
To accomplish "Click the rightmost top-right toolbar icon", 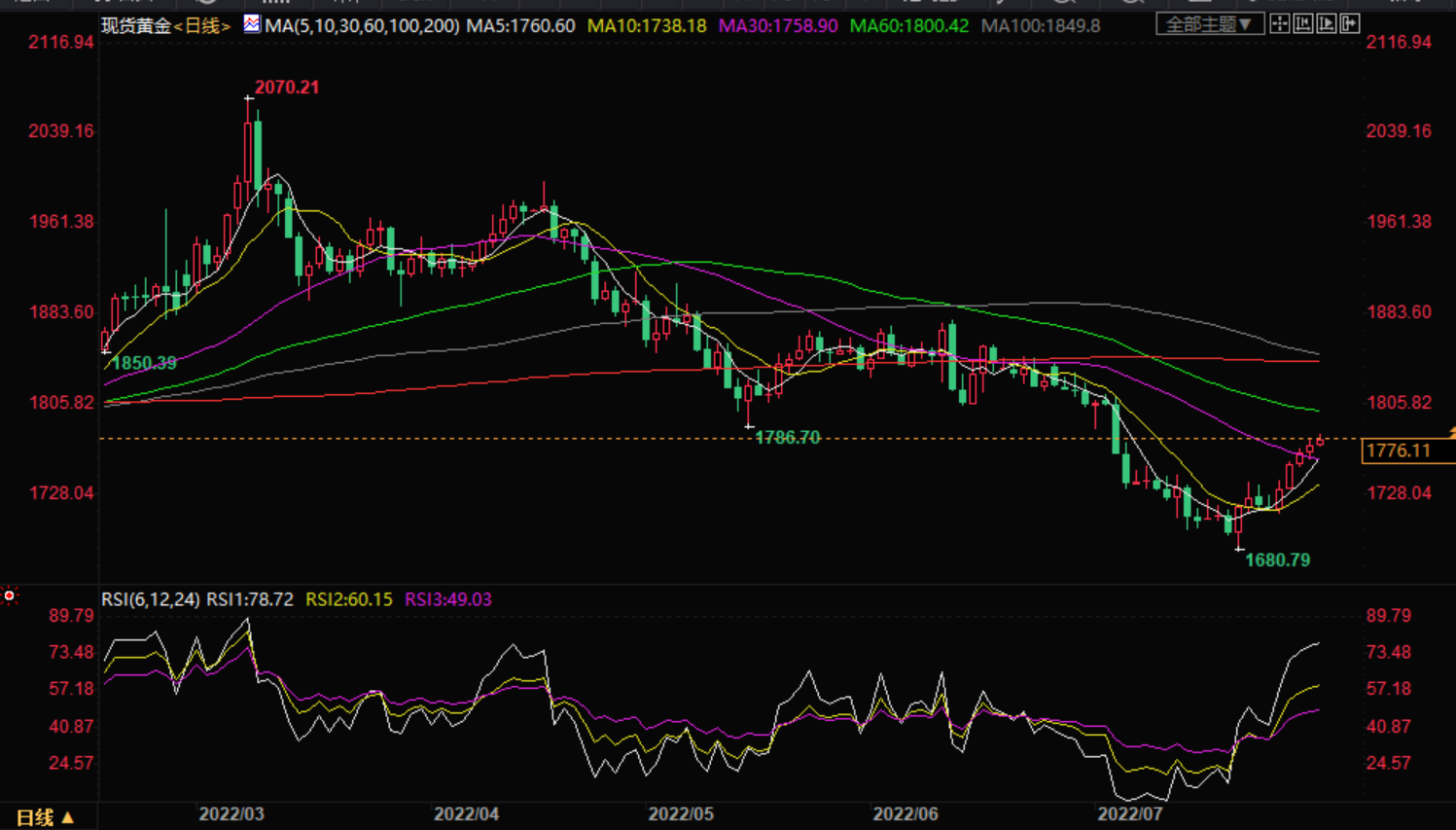I will point(1350,24).
